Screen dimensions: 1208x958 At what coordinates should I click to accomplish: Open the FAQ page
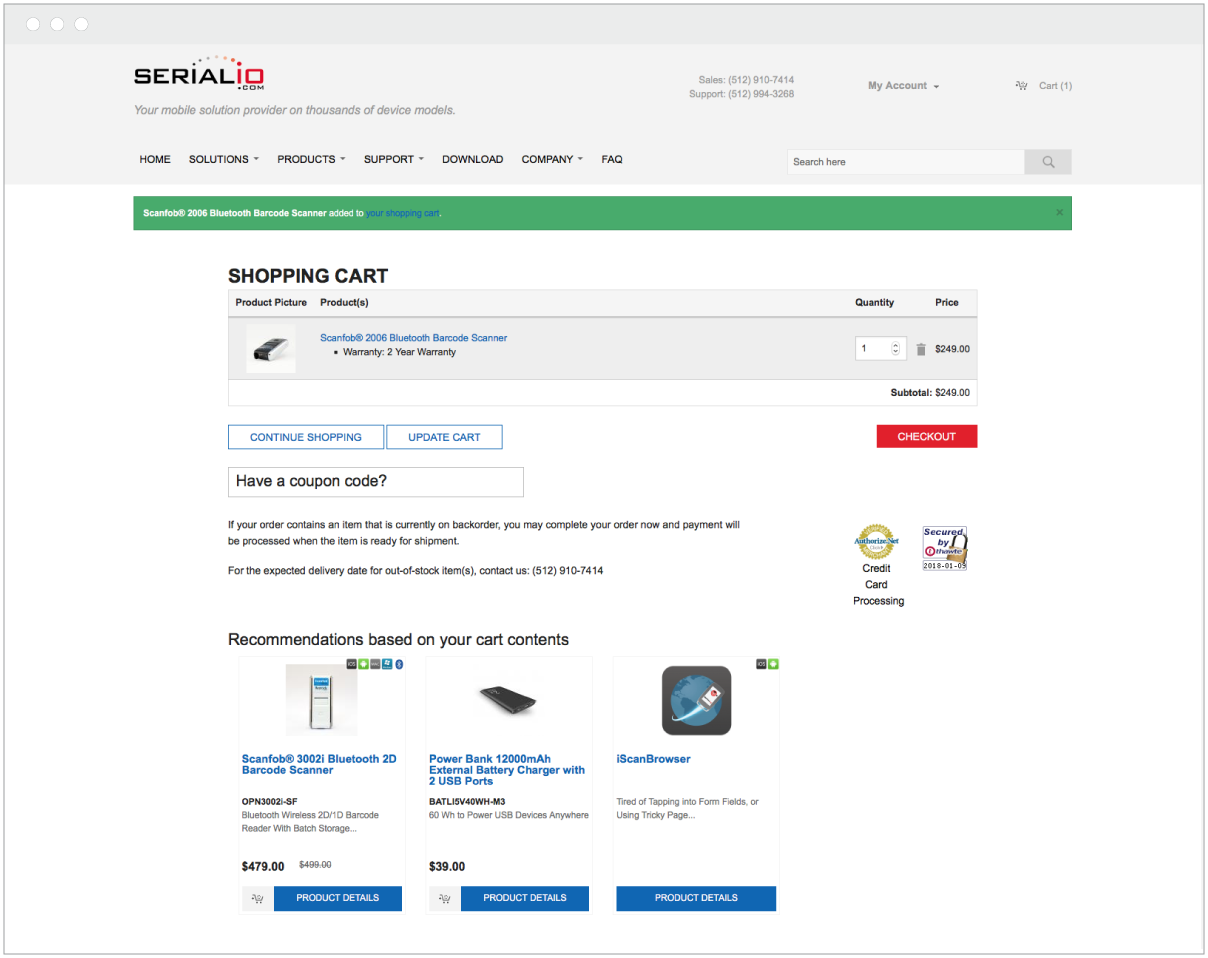612,159
